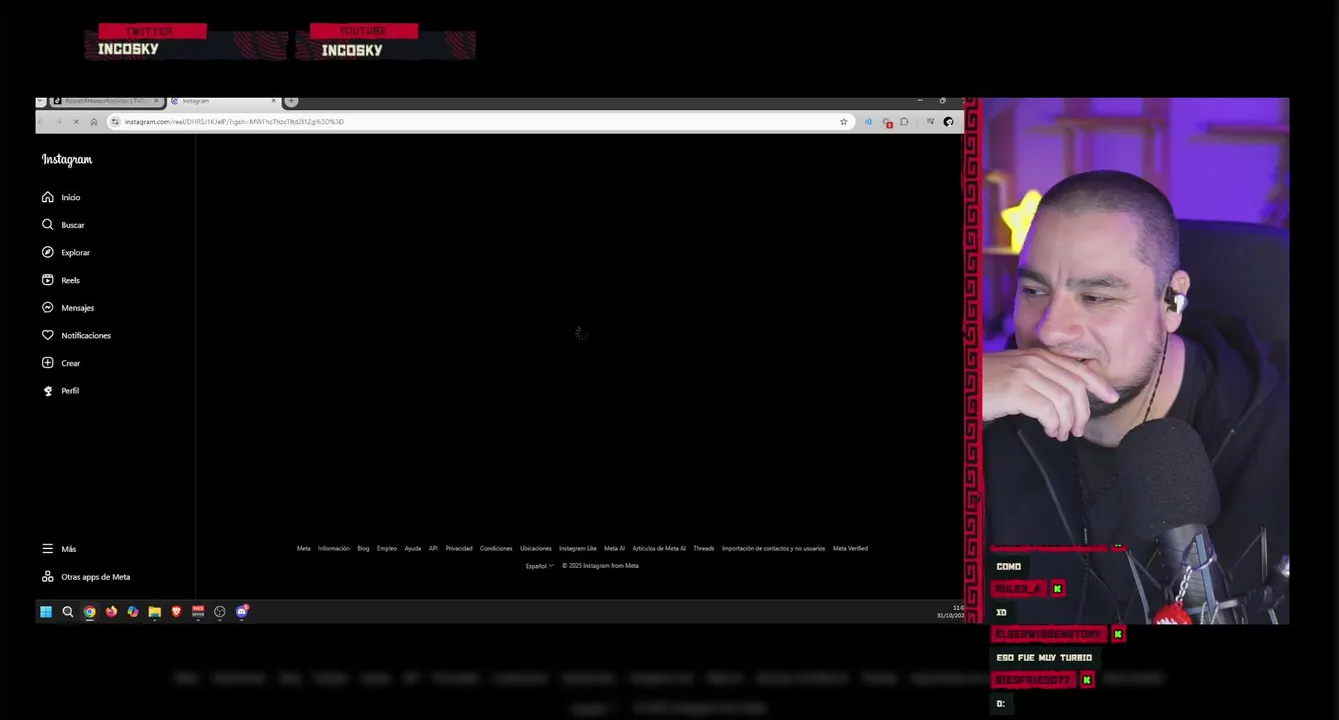Open Inicio in the Instagram sidebar
Image resolution: width=1339 pixels, height=720 pixels.
(61, 197)
